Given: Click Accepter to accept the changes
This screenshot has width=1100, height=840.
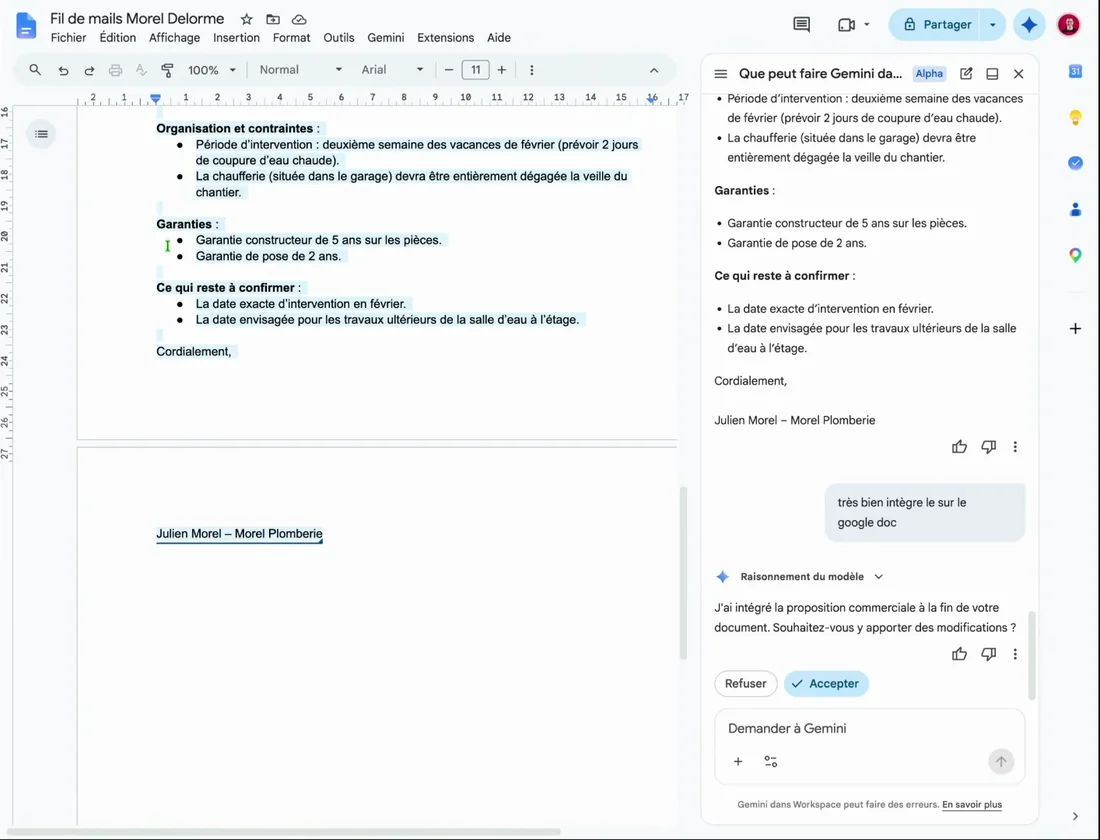Looking at the screenshot, I should [826, 684].
